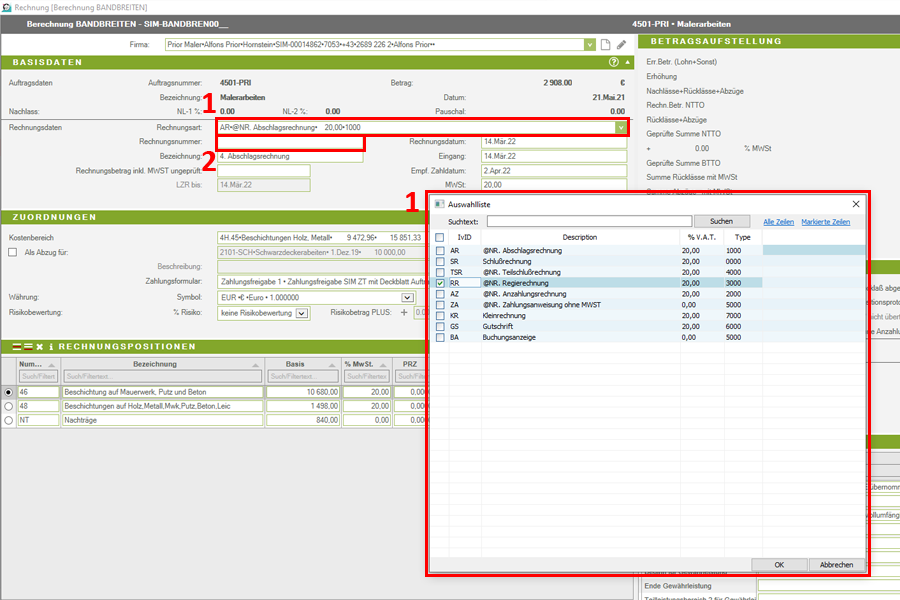
Task: Click the add row icon in Rechnungspositionen header
Action: [x=17, y=346]
